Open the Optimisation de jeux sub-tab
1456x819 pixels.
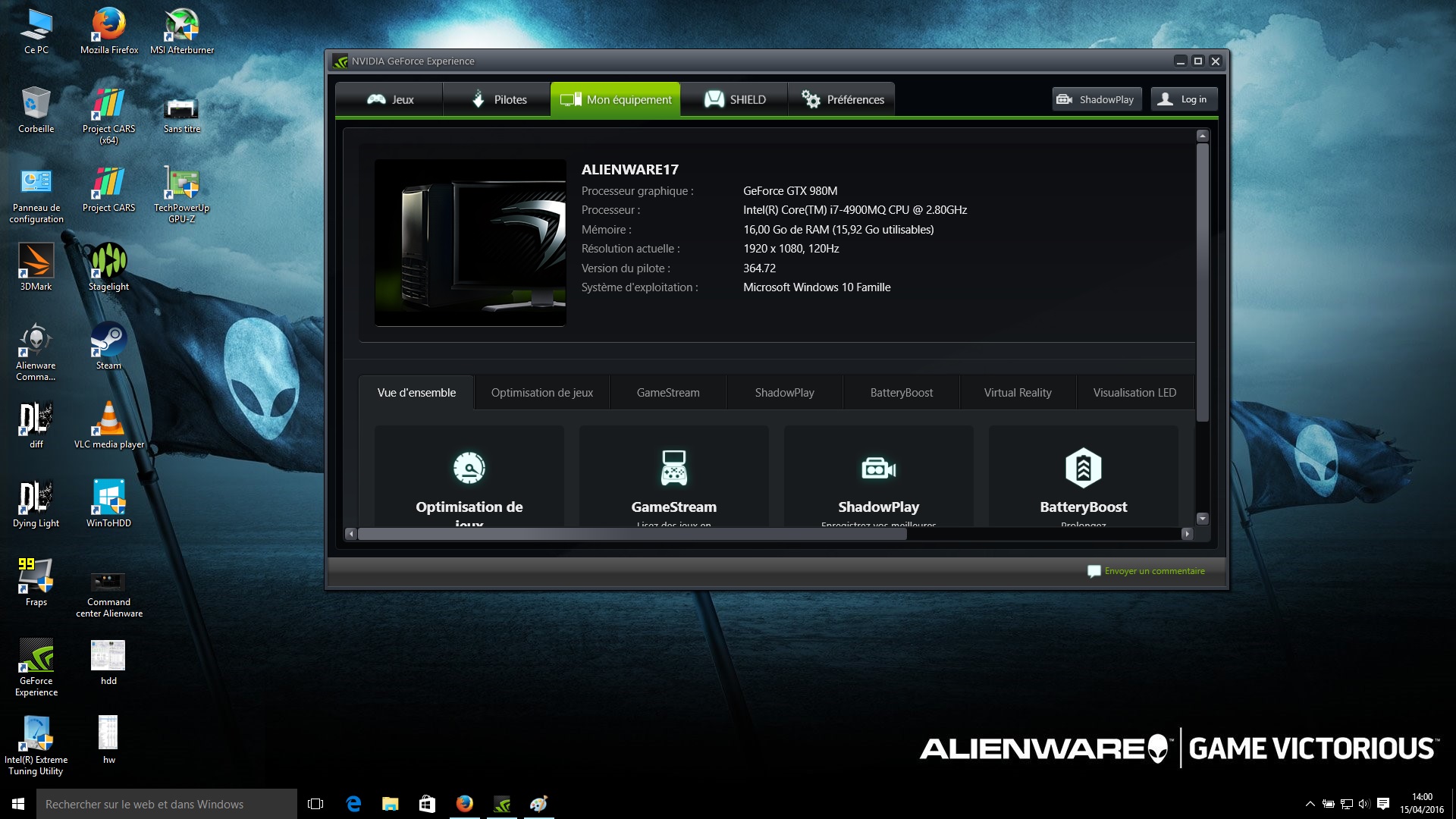541,393
